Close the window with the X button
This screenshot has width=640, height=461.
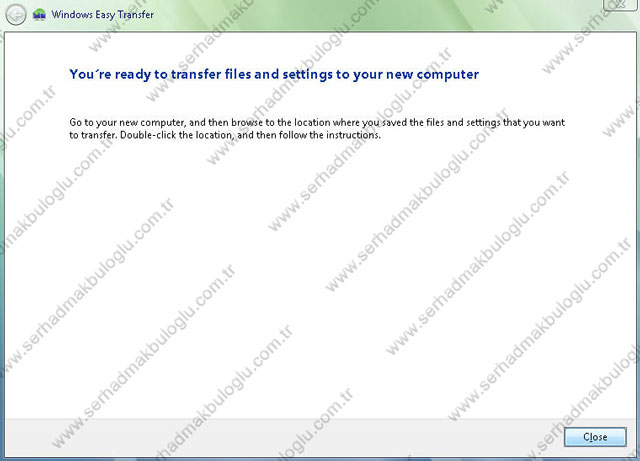pos(620,4)
